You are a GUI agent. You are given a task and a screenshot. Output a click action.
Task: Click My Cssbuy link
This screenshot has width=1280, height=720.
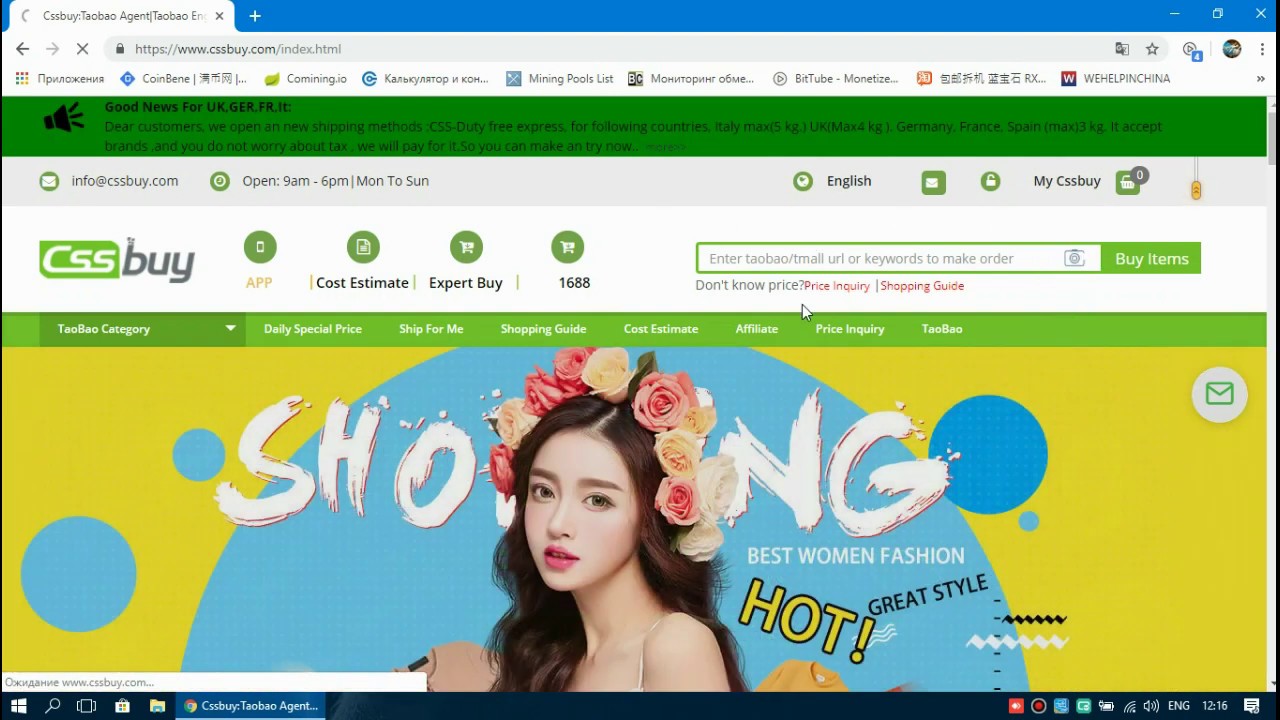pyautogui.click(x=1067, y=181)
